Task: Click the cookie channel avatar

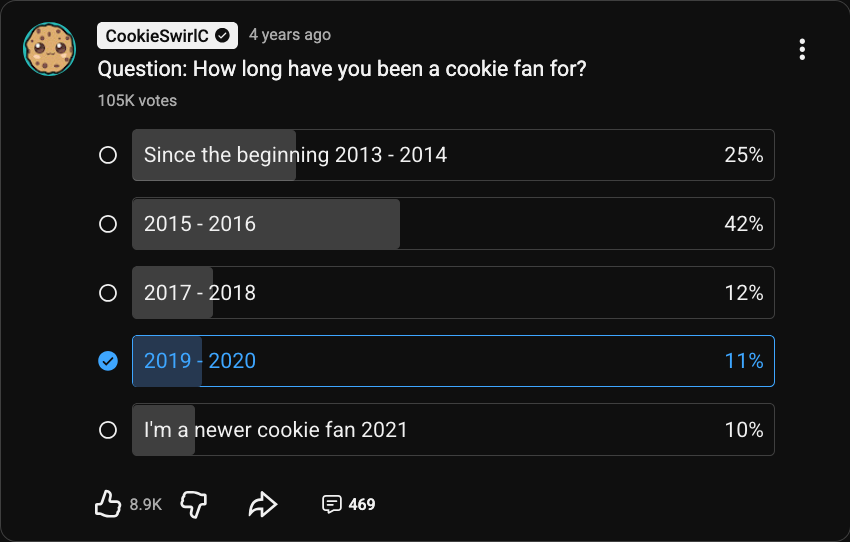Action: tap(49, 48)
